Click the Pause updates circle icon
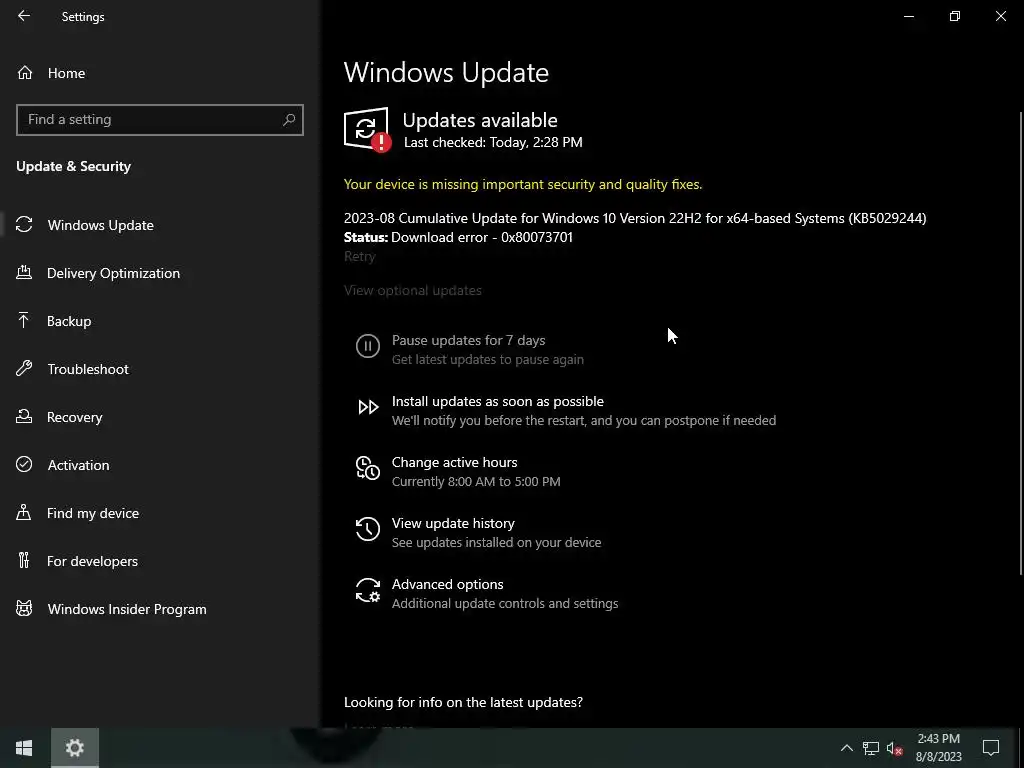Screen dimensions: 1024x768 point(368,346)
